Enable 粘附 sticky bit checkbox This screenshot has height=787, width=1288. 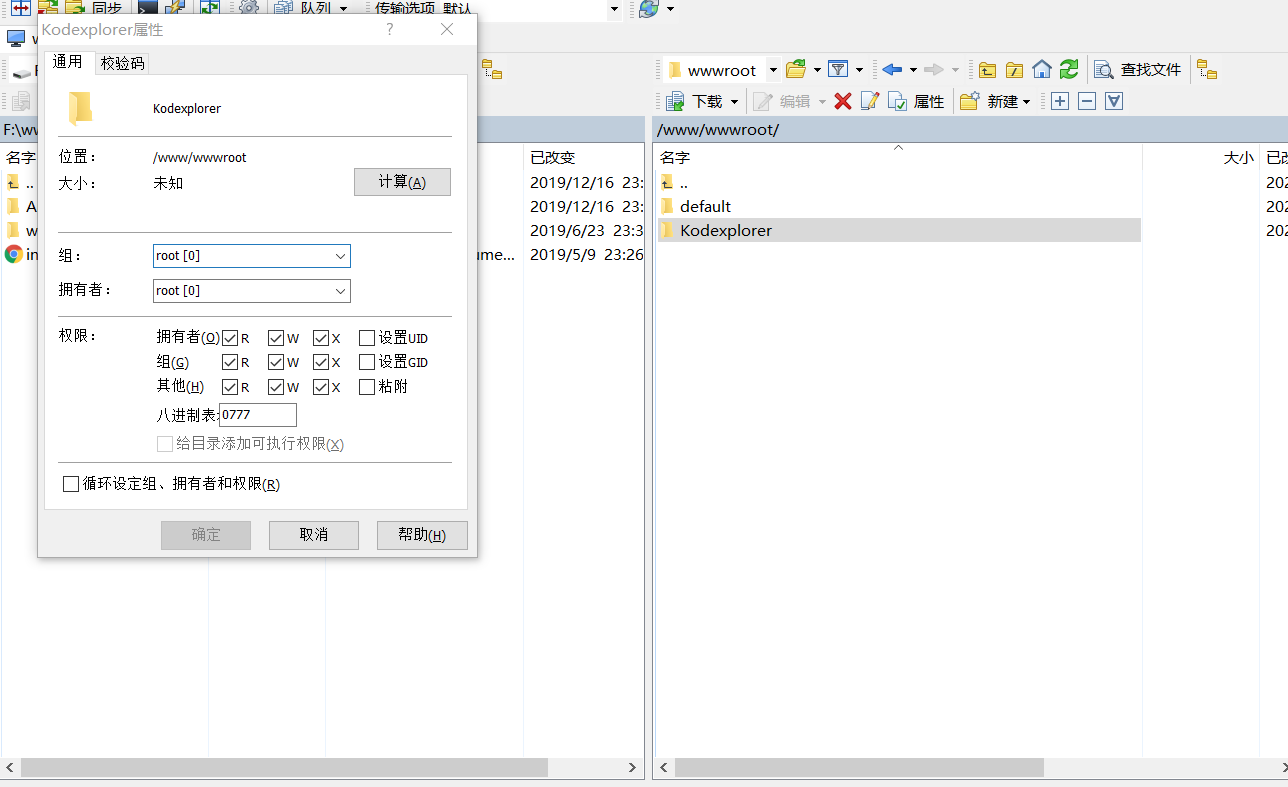pos(367,387)
